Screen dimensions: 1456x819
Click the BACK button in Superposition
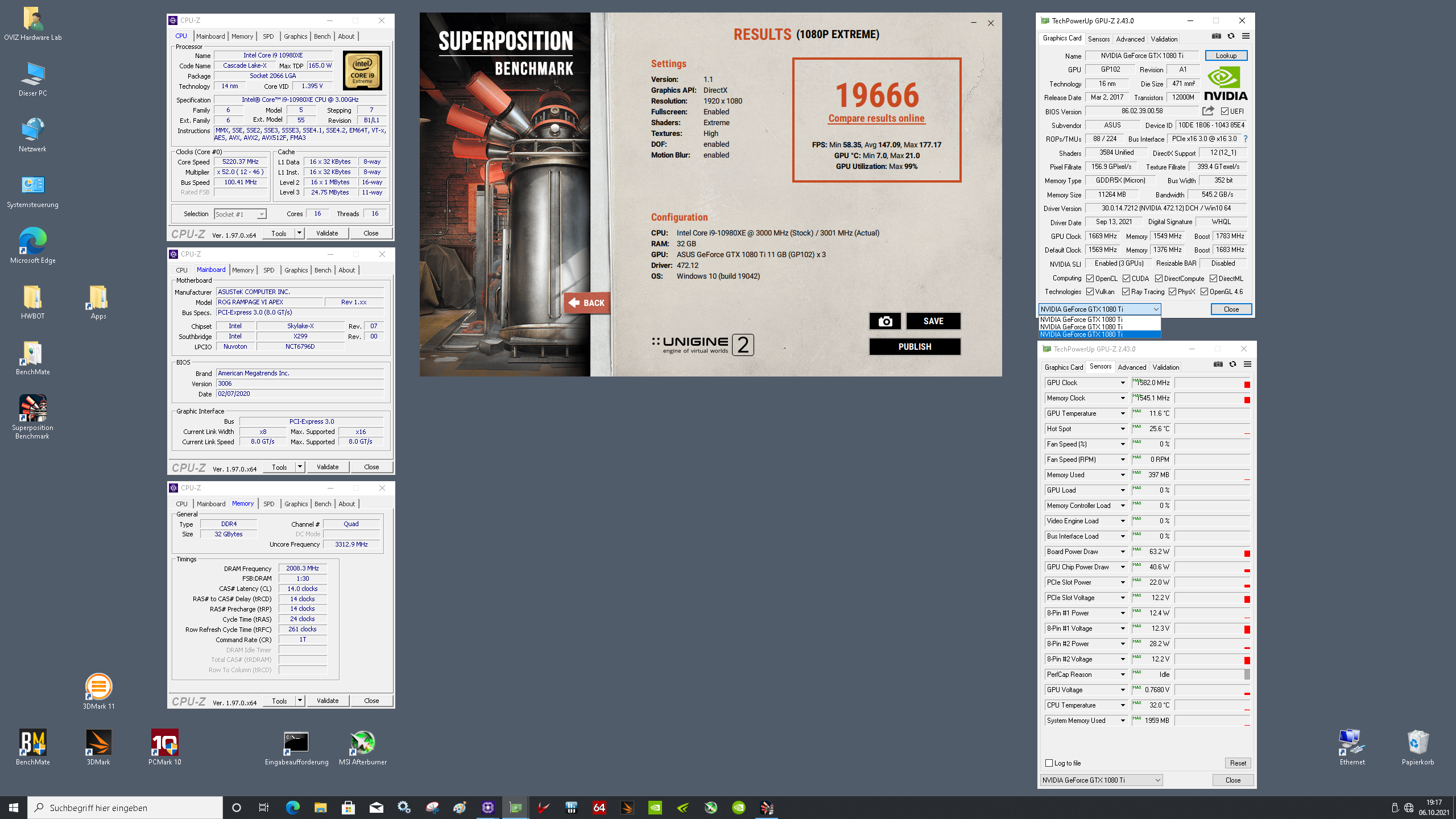click(586, 303)
